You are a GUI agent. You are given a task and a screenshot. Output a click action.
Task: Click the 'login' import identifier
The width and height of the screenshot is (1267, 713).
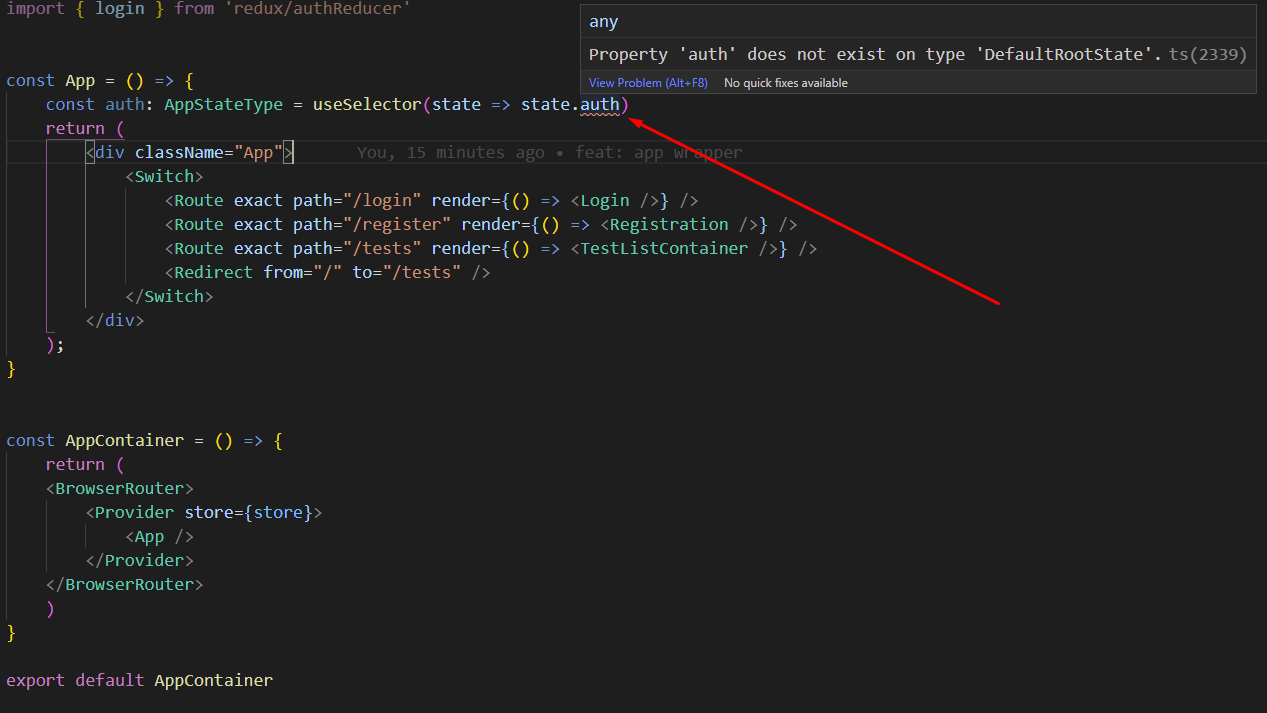point(120,9)
